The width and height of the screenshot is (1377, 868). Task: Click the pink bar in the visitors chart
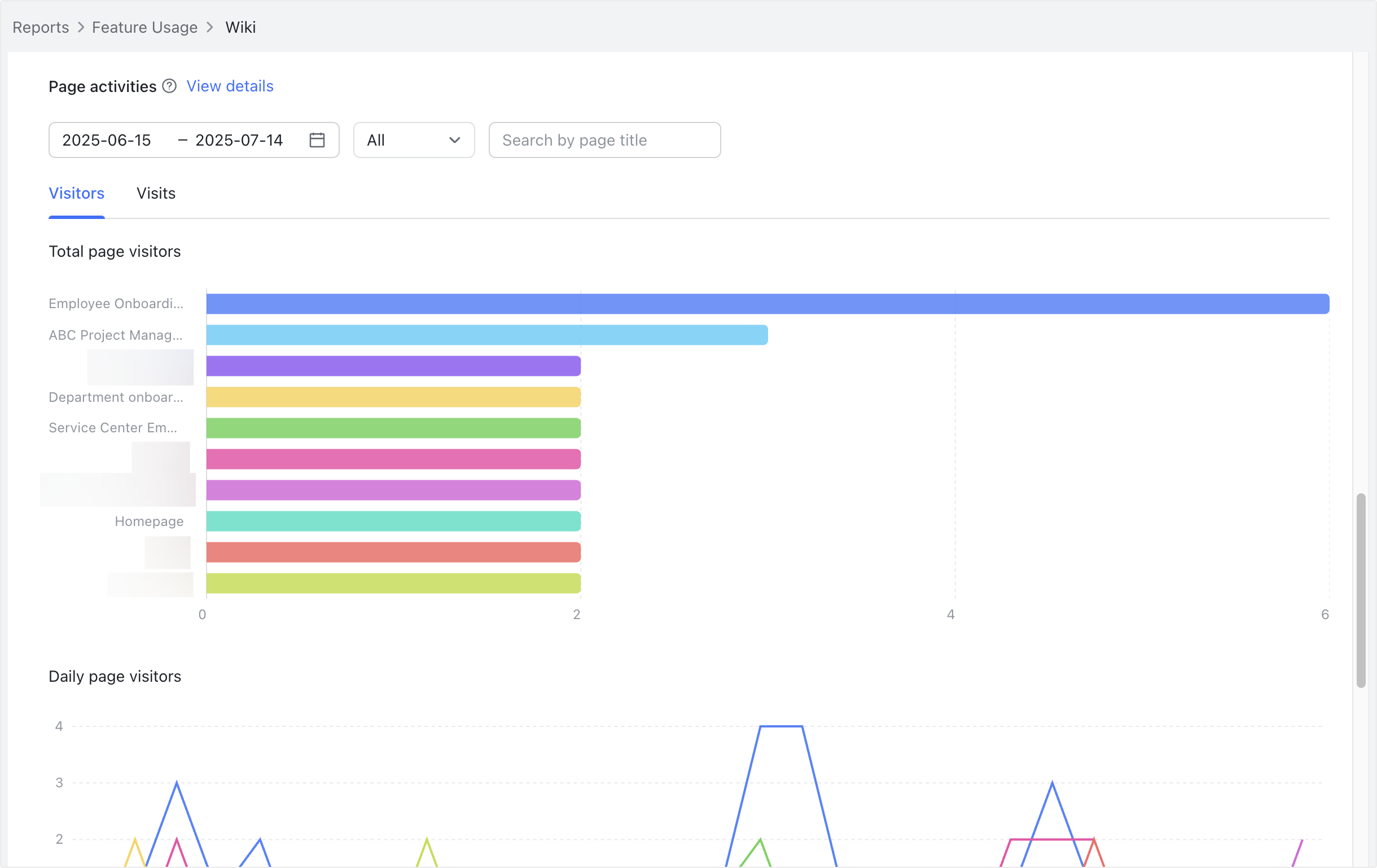393,459
